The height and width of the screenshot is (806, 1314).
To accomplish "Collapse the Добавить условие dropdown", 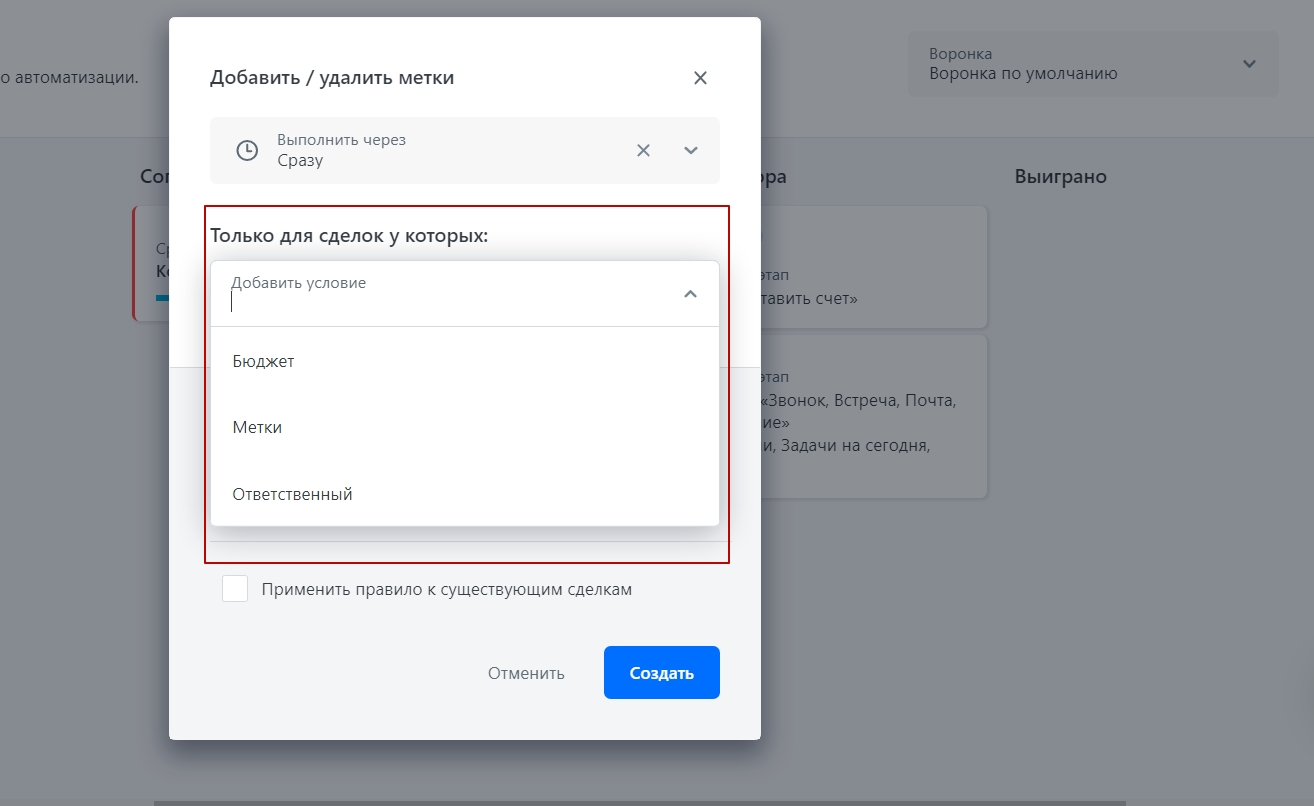I will pos(690,294).
